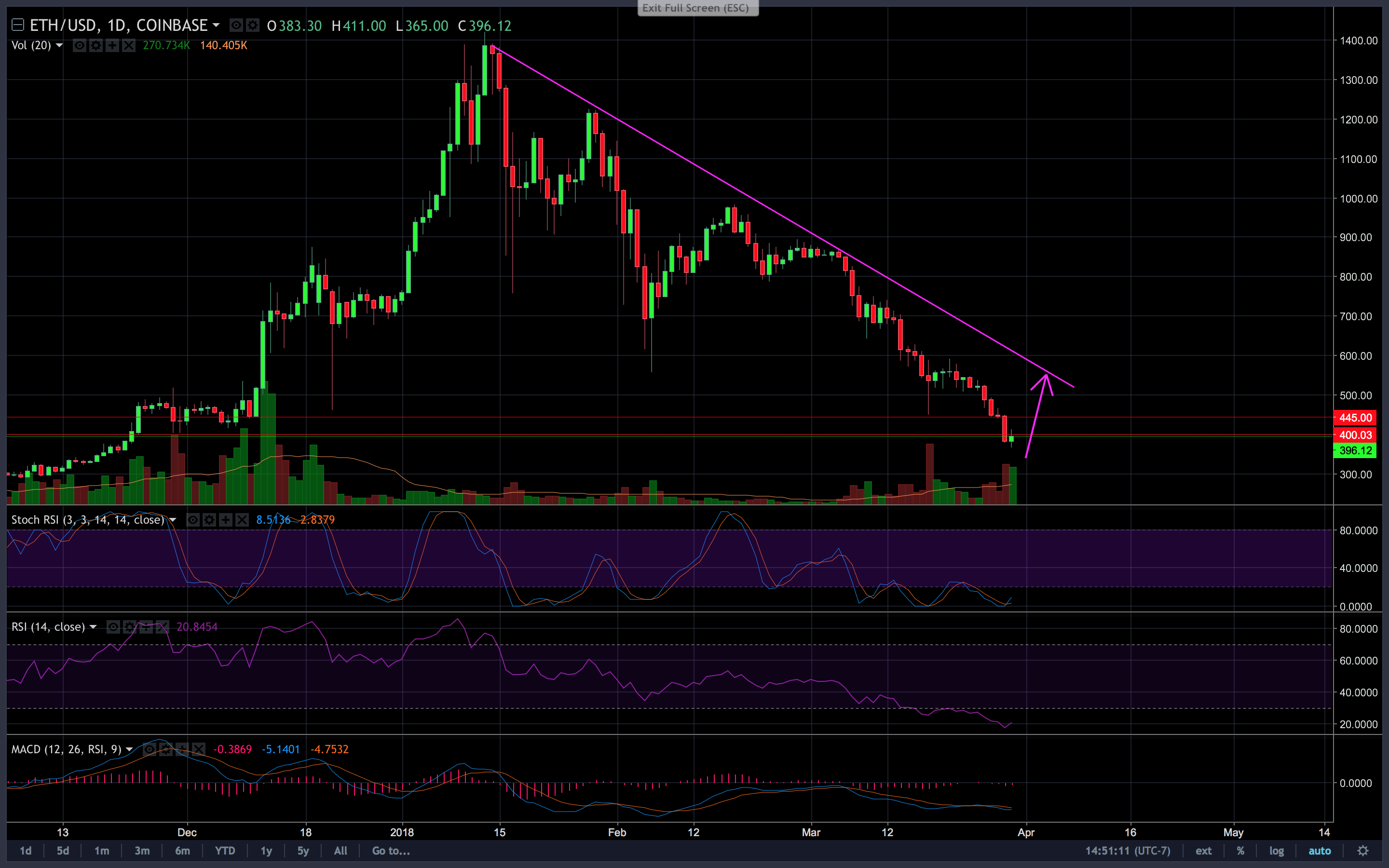Click the Low value 365.00
This screenshot has width=1389, height=868.
[427, 26]
